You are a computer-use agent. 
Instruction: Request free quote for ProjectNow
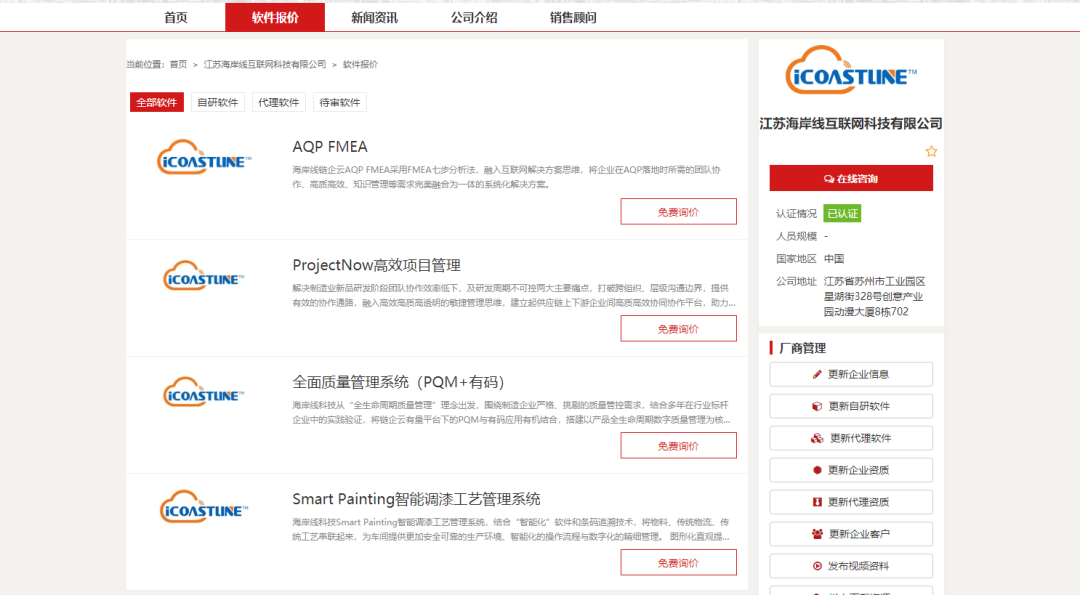(678, 329)
